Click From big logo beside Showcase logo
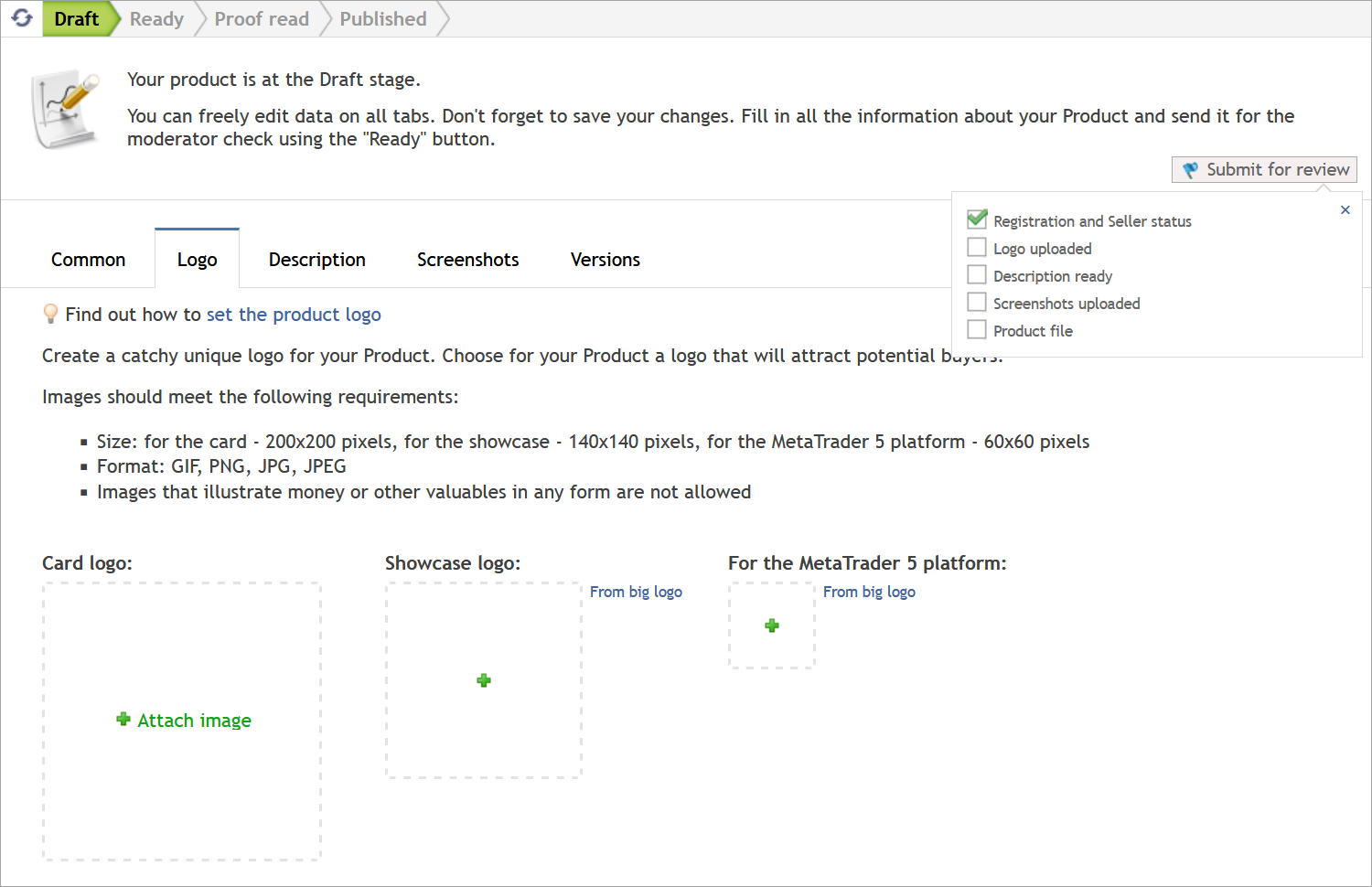The image size is (1372, 887). click(x=636, y=592)
